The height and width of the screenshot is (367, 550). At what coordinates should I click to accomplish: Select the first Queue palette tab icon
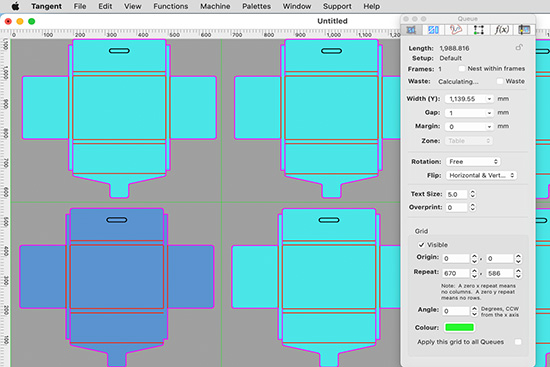coord(411,30)
